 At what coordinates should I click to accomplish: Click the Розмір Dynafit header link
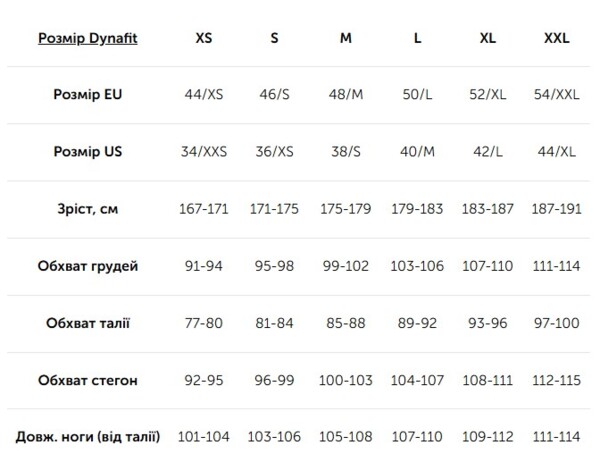[x=88, y=38]
